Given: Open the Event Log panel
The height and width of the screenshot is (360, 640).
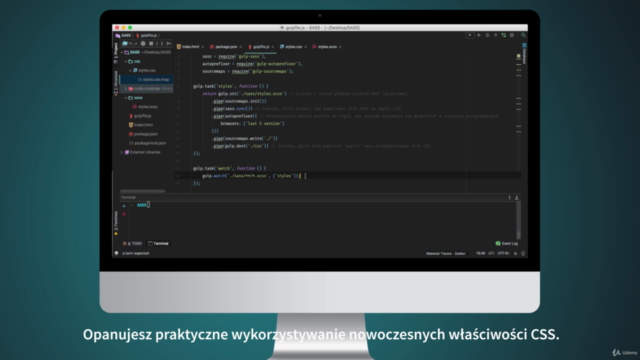Looking at the screenshot, I should point(507,244).
